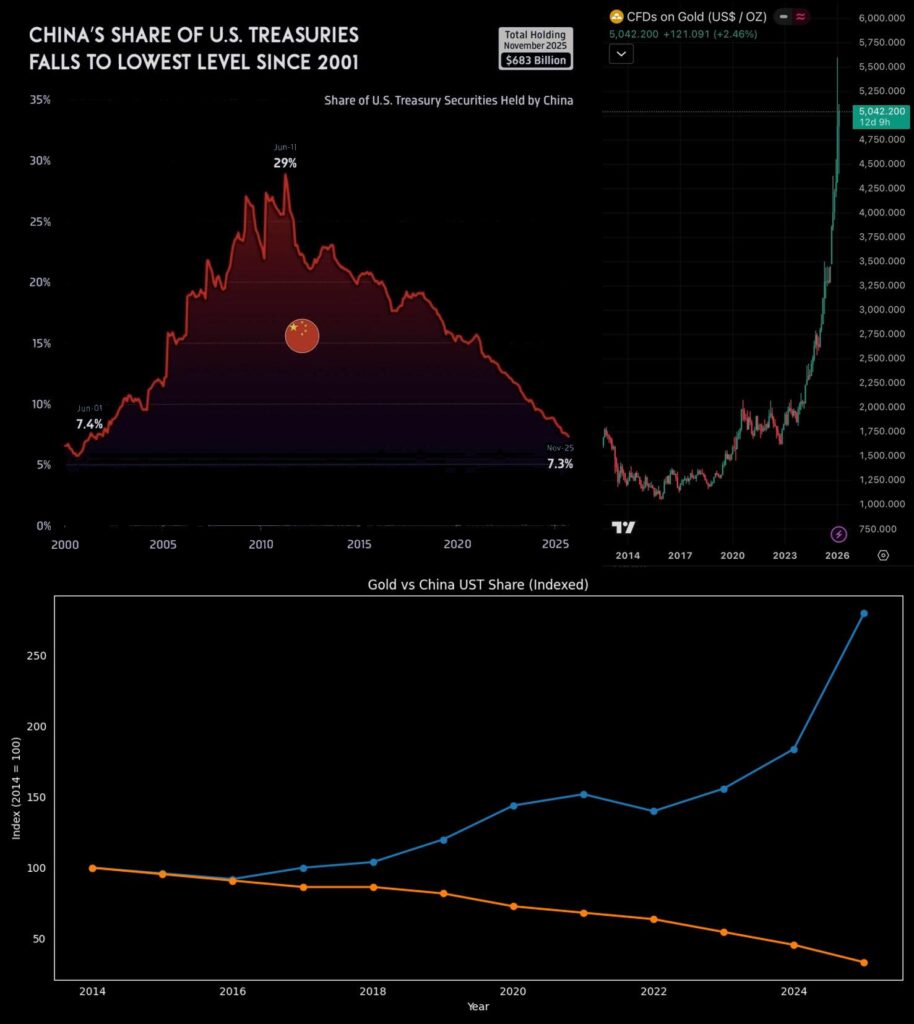This screenshot has height=1024, width=914.
Task: Click the Gold vs China UST Share title
Action: click(x=477, y=585)
